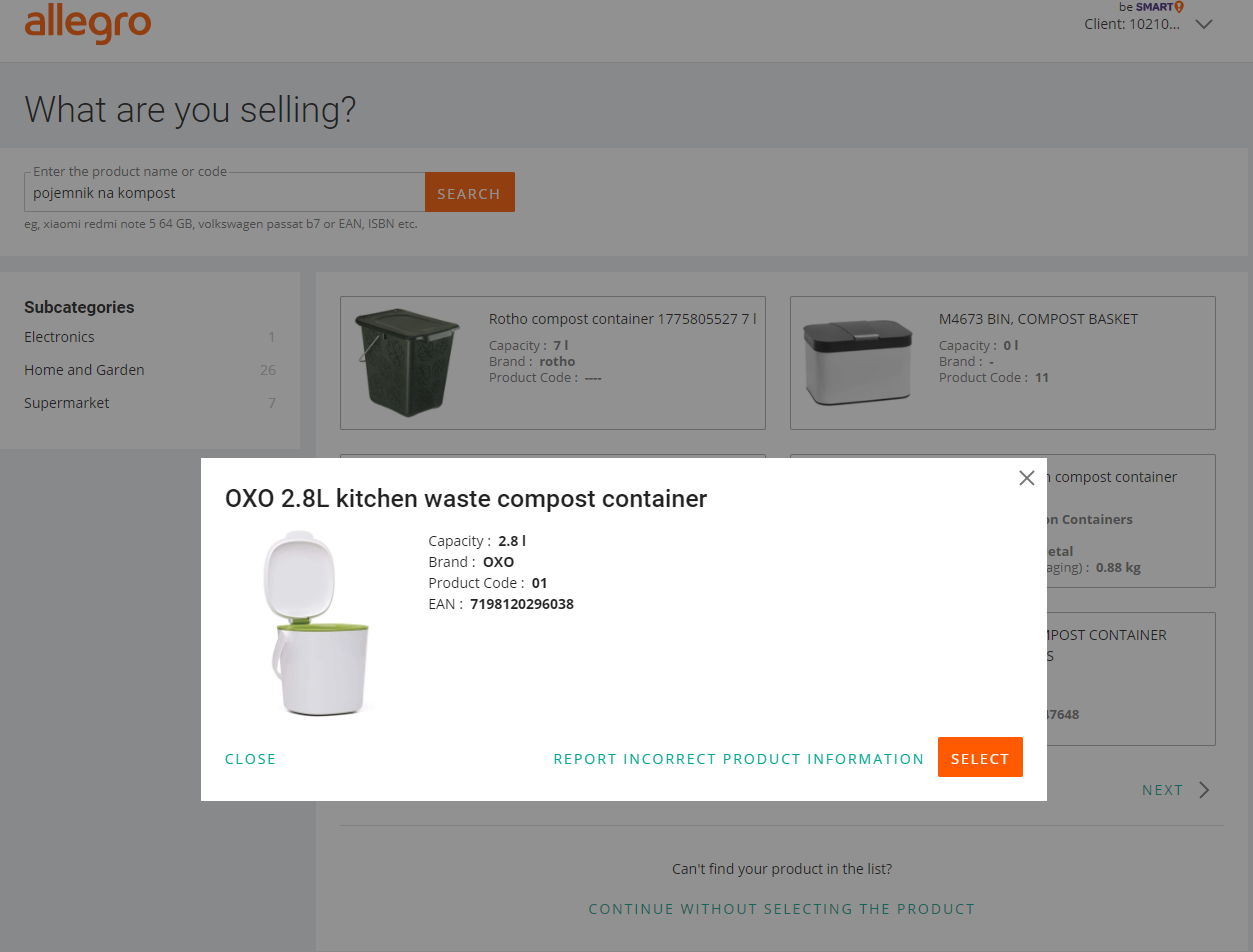1253x952 pixels.
Task: Click the SELECT button in the dialog
Action: click(x=980, y=757)
